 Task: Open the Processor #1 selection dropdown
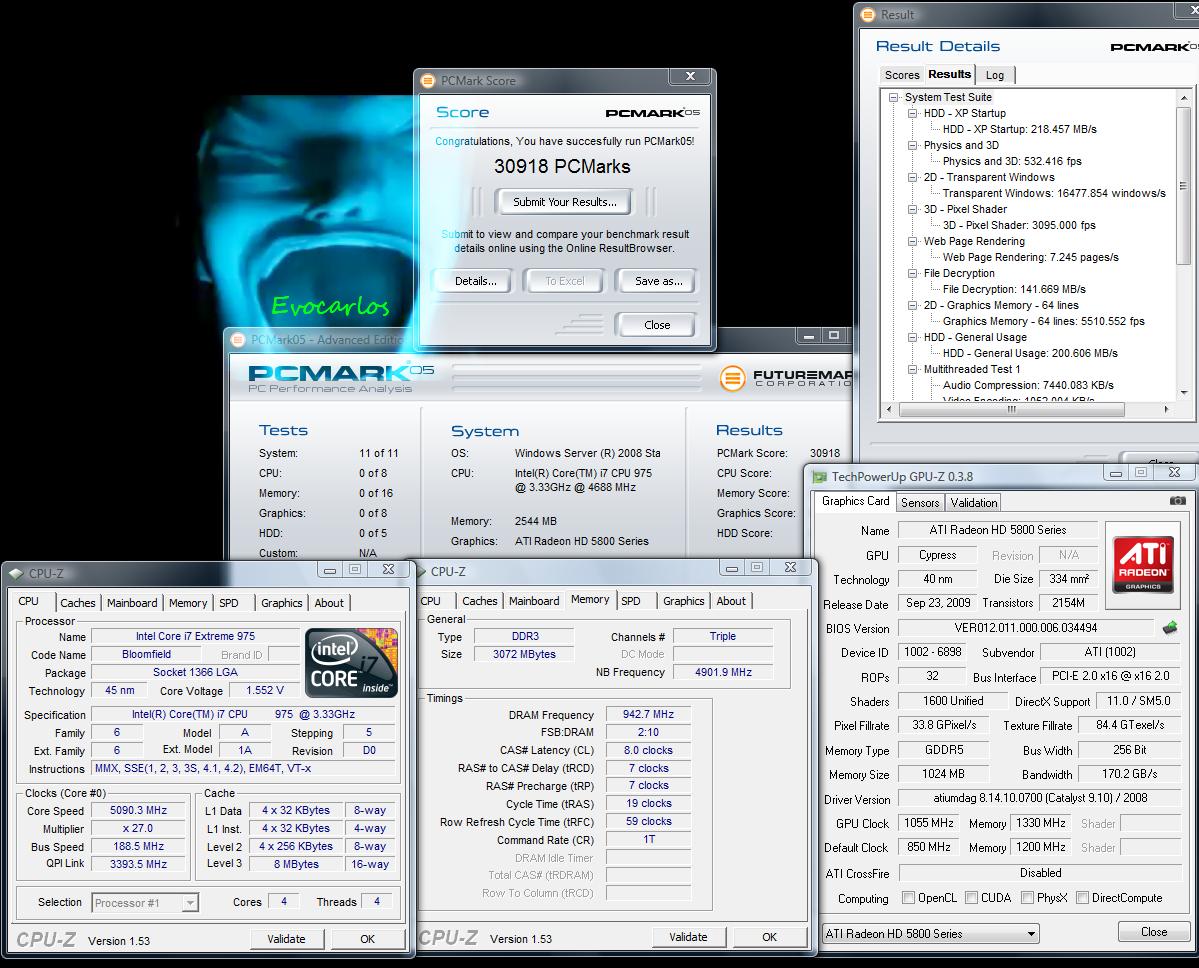145,903
